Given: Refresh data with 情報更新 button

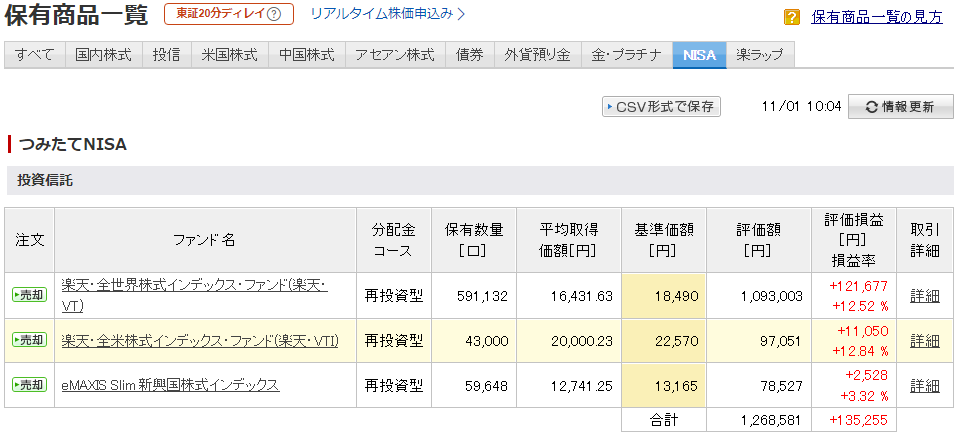Looking at the screenshot, I should [900, 107].
